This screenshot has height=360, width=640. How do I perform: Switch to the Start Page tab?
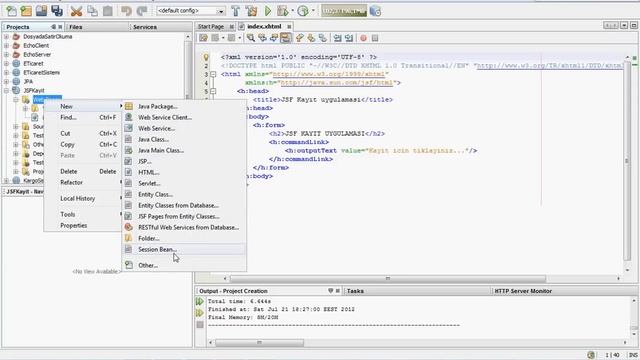211,27
